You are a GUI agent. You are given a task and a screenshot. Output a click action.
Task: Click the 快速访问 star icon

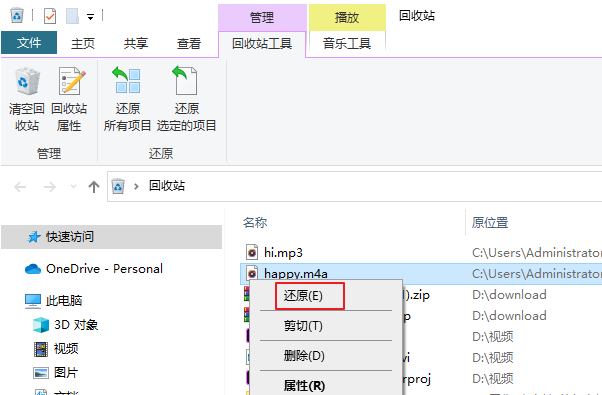(34, 237)
